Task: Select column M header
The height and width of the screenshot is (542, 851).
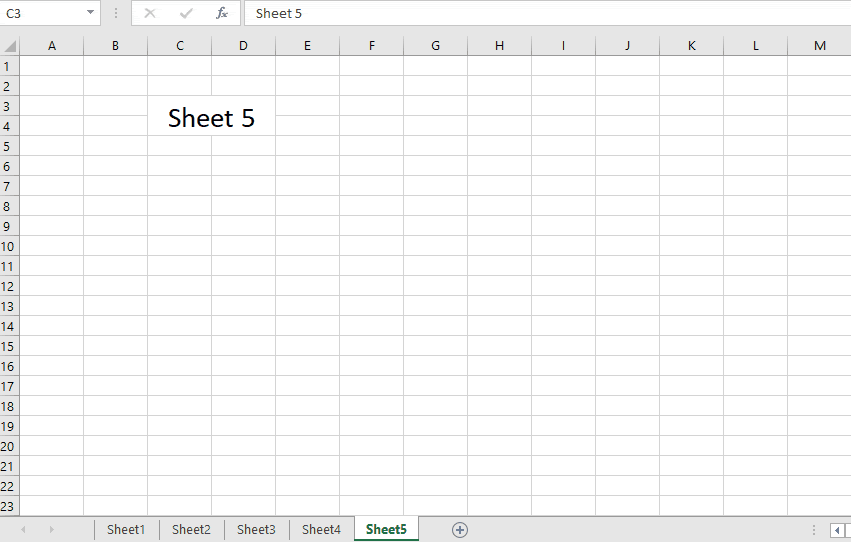Action: point(820,46)
